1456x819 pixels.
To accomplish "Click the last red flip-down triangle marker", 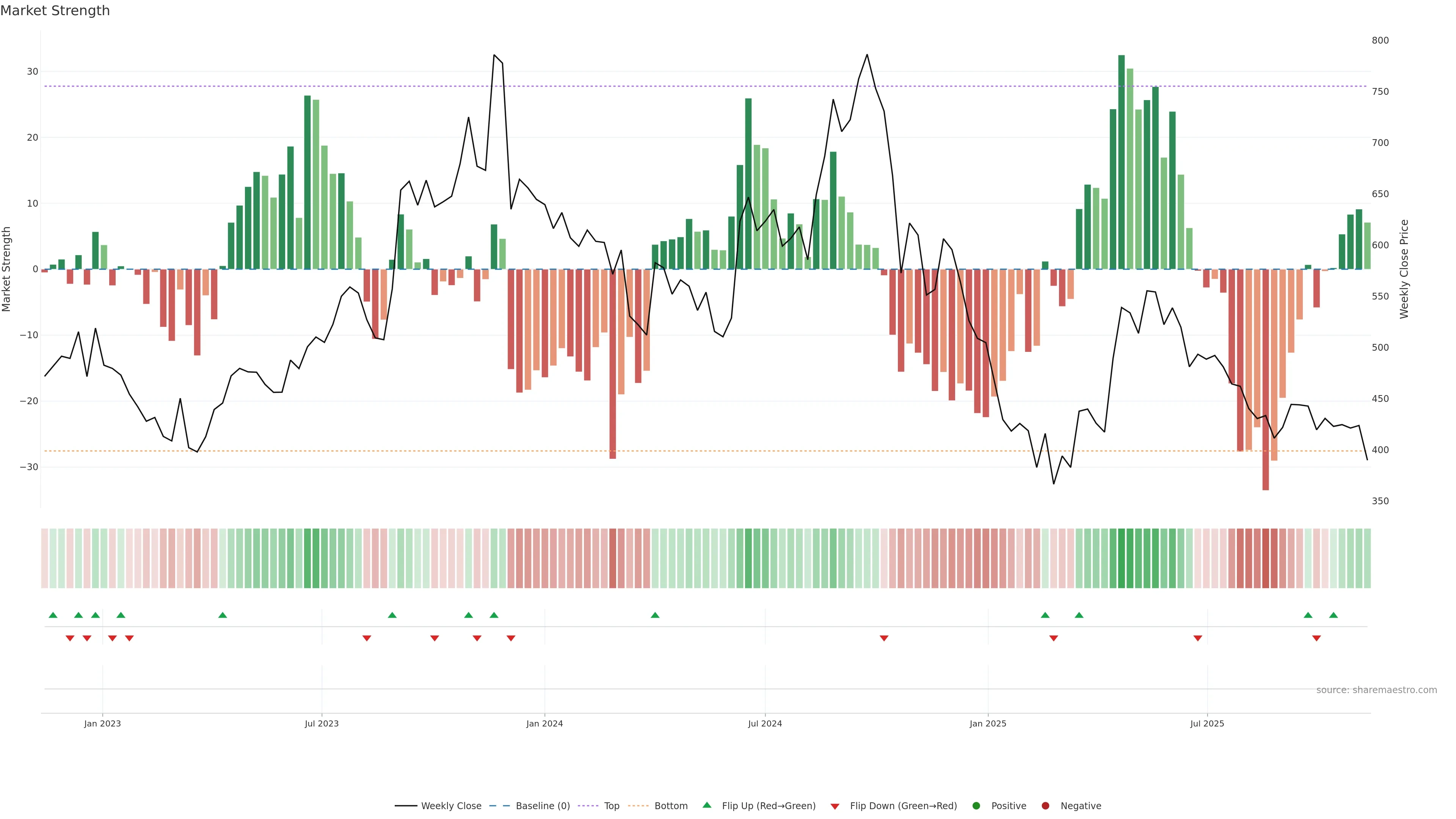I will click(1316, 638).
